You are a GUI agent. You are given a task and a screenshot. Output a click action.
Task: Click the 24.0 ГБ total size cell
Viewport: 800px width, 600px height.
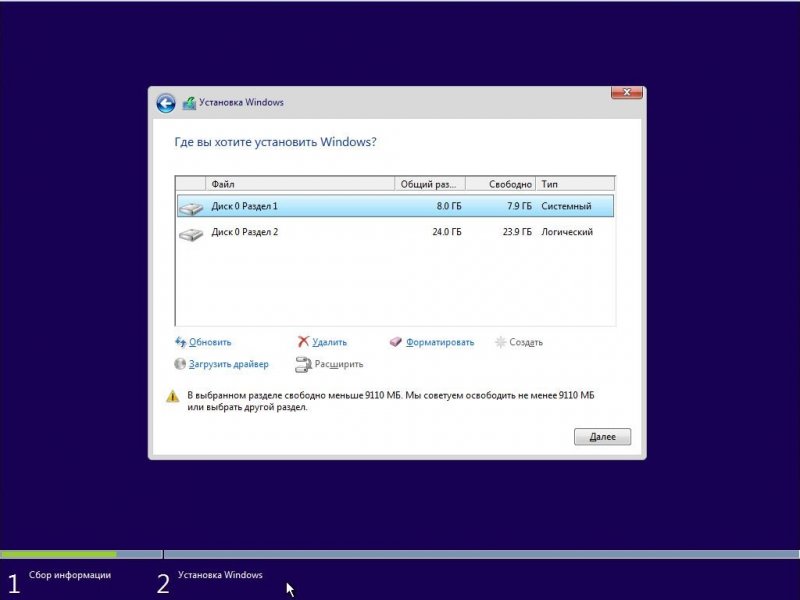[x=447, y=232]
